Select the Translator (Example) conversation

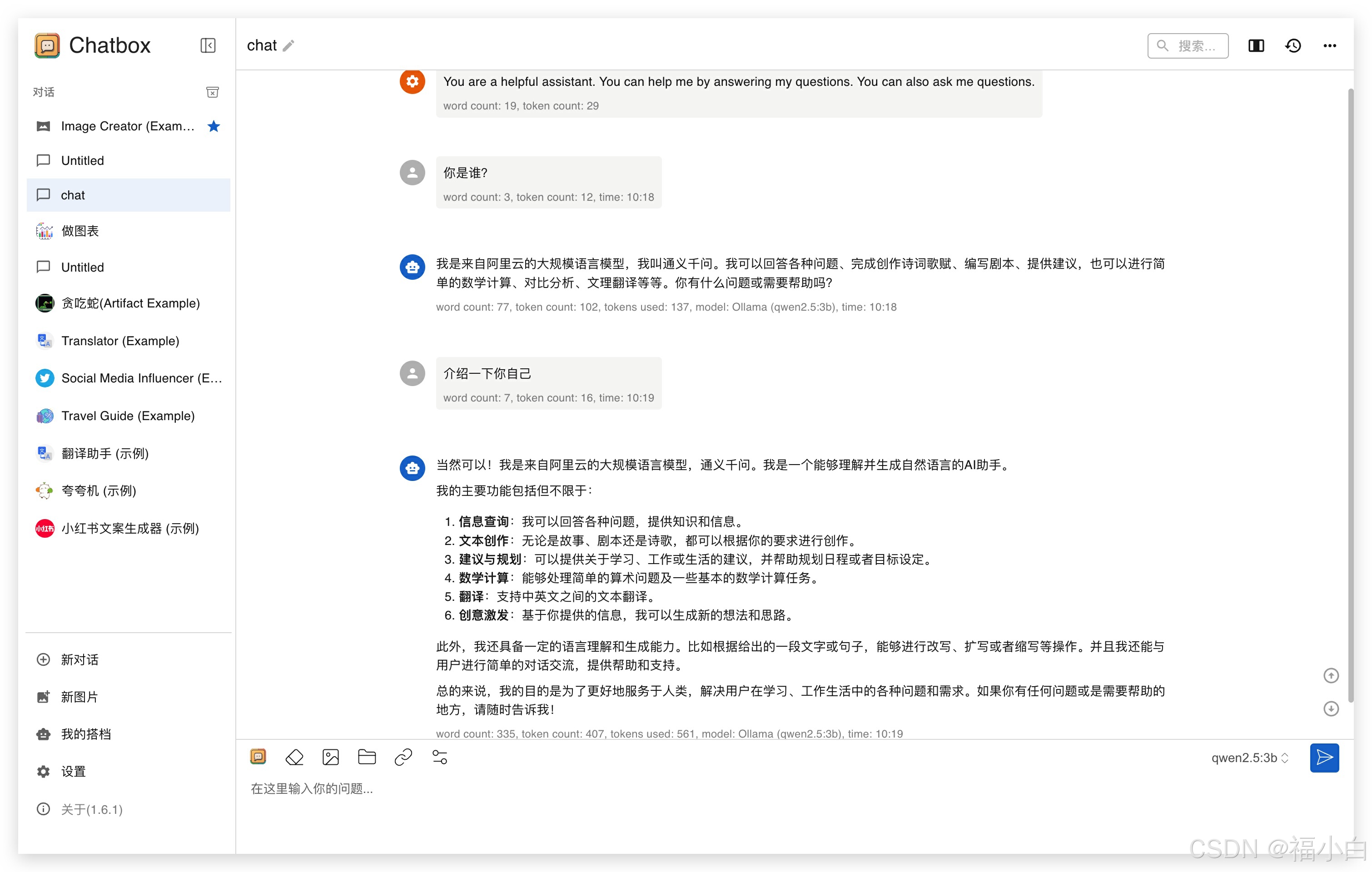pos(119,341)
